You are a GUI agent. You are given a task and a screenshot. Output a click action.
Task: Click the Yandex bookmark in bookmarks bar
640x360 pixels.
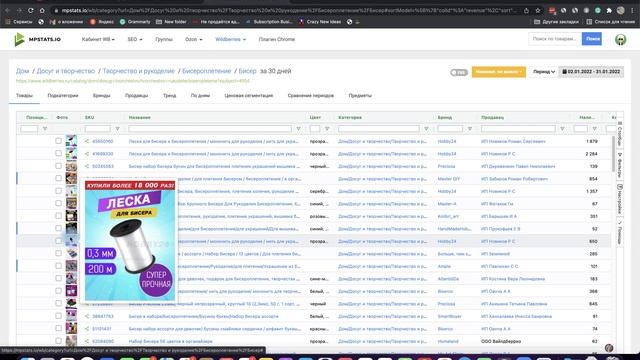102,22
